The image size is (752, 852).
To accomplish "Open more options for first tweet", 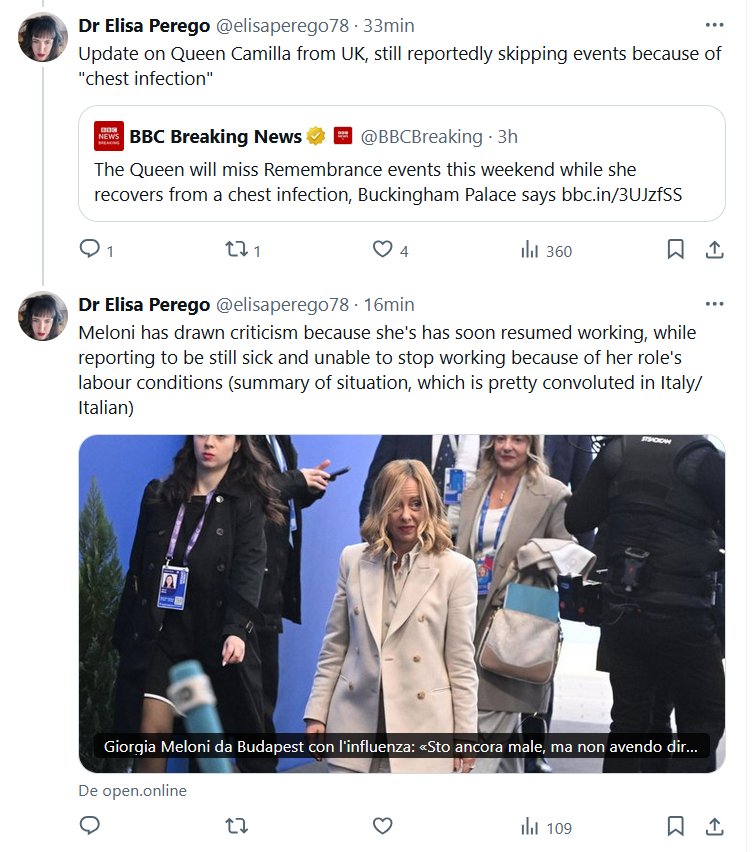I will [714, 26].
